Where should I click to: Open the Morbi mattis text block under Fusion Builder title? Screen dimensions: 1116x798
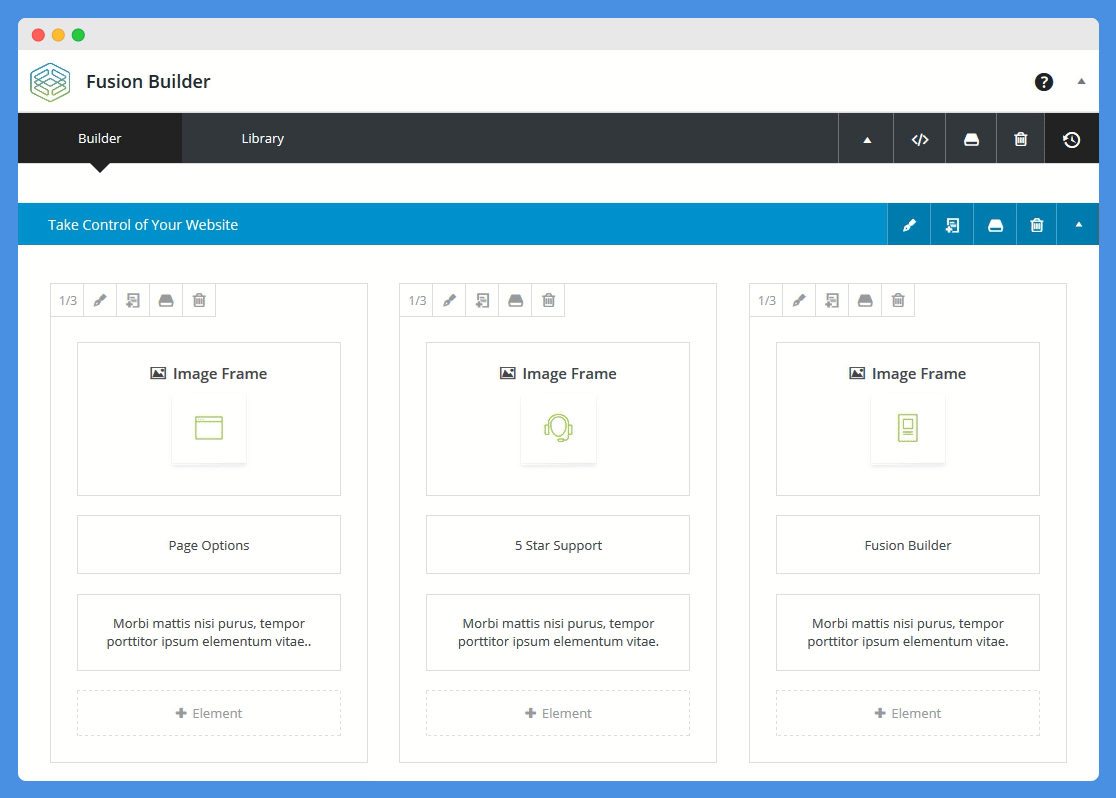[x=907, y=632]
